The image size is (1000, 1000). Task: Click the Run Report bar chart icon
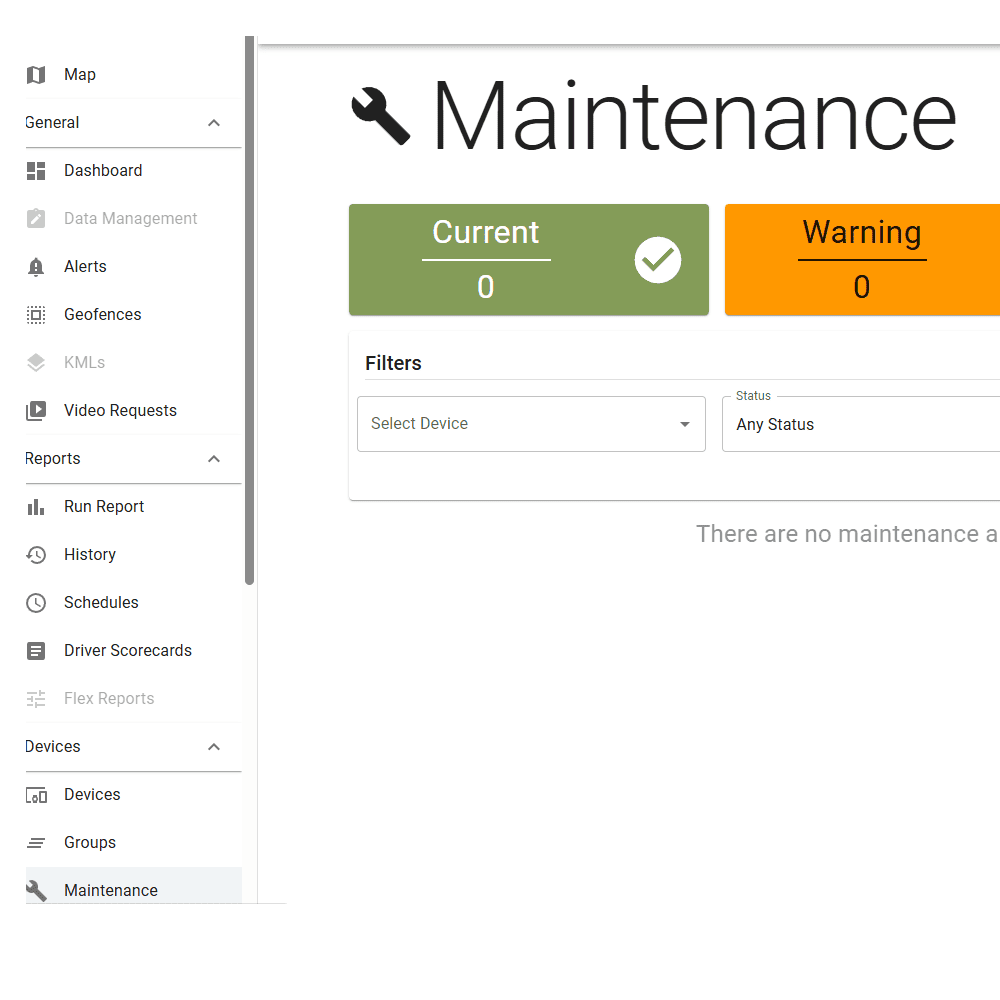pyautogui.click(x=36, y=507)
